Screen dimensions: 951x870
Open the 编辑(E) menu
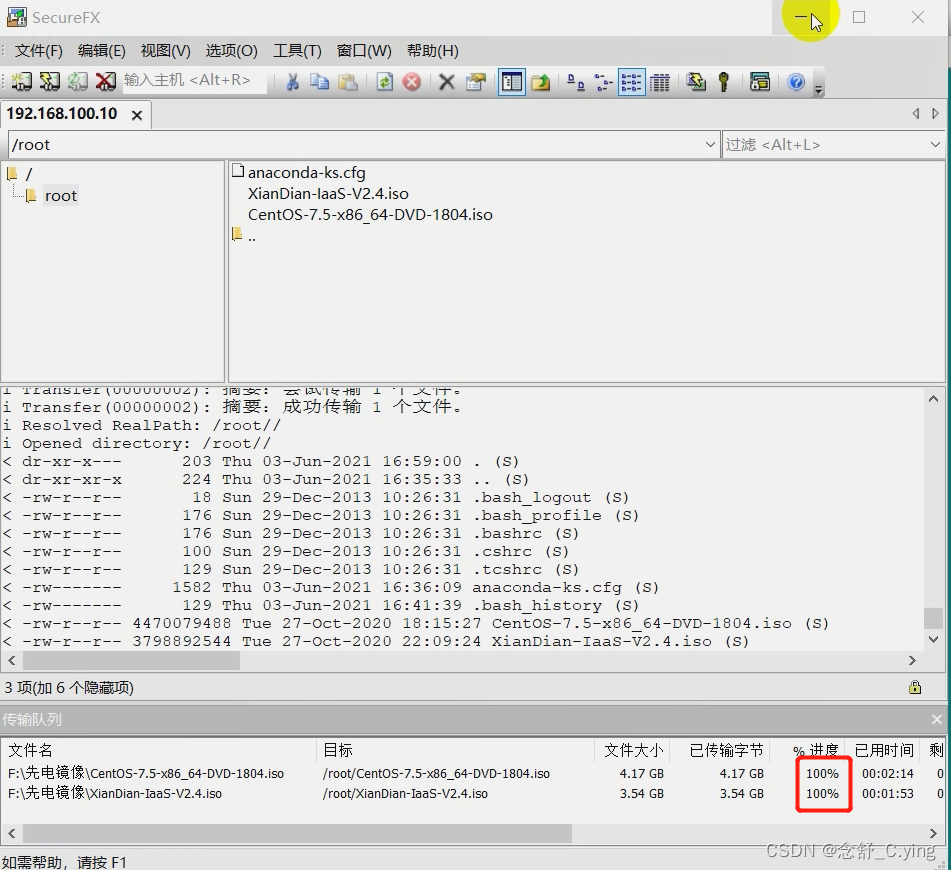pos(101,51)
